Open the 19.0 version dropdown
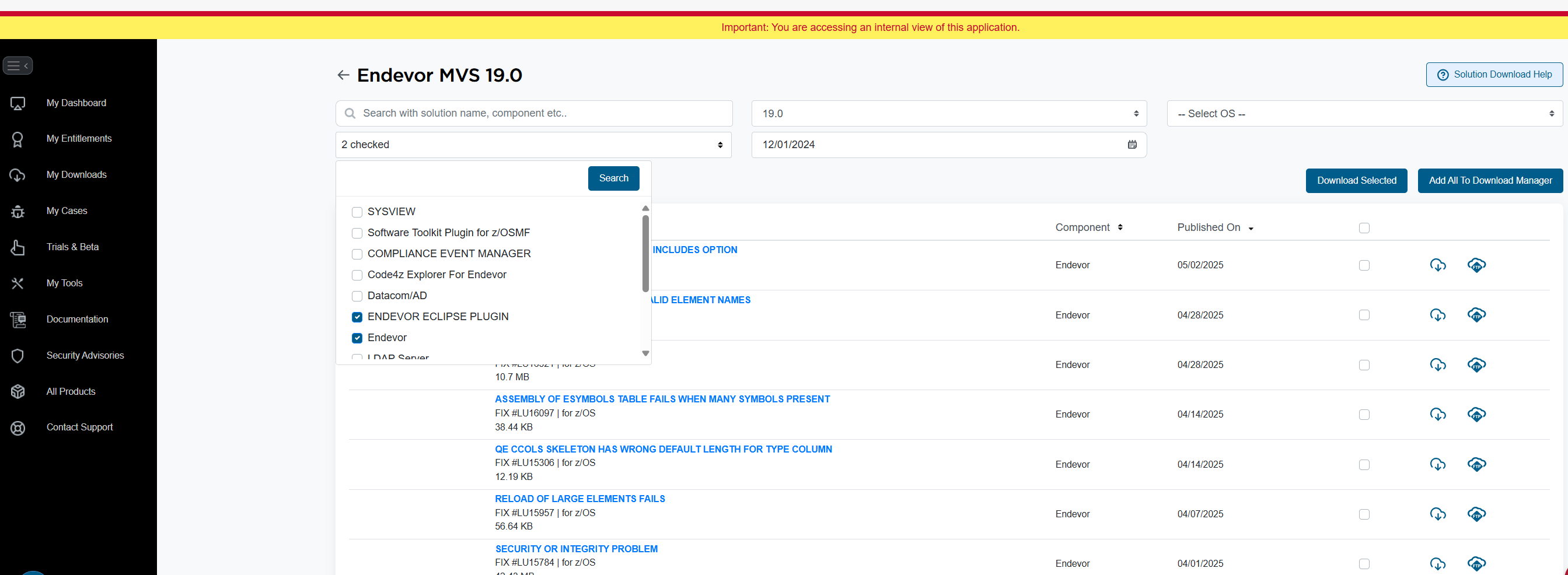1568x575 pixels. pos(949,114)
